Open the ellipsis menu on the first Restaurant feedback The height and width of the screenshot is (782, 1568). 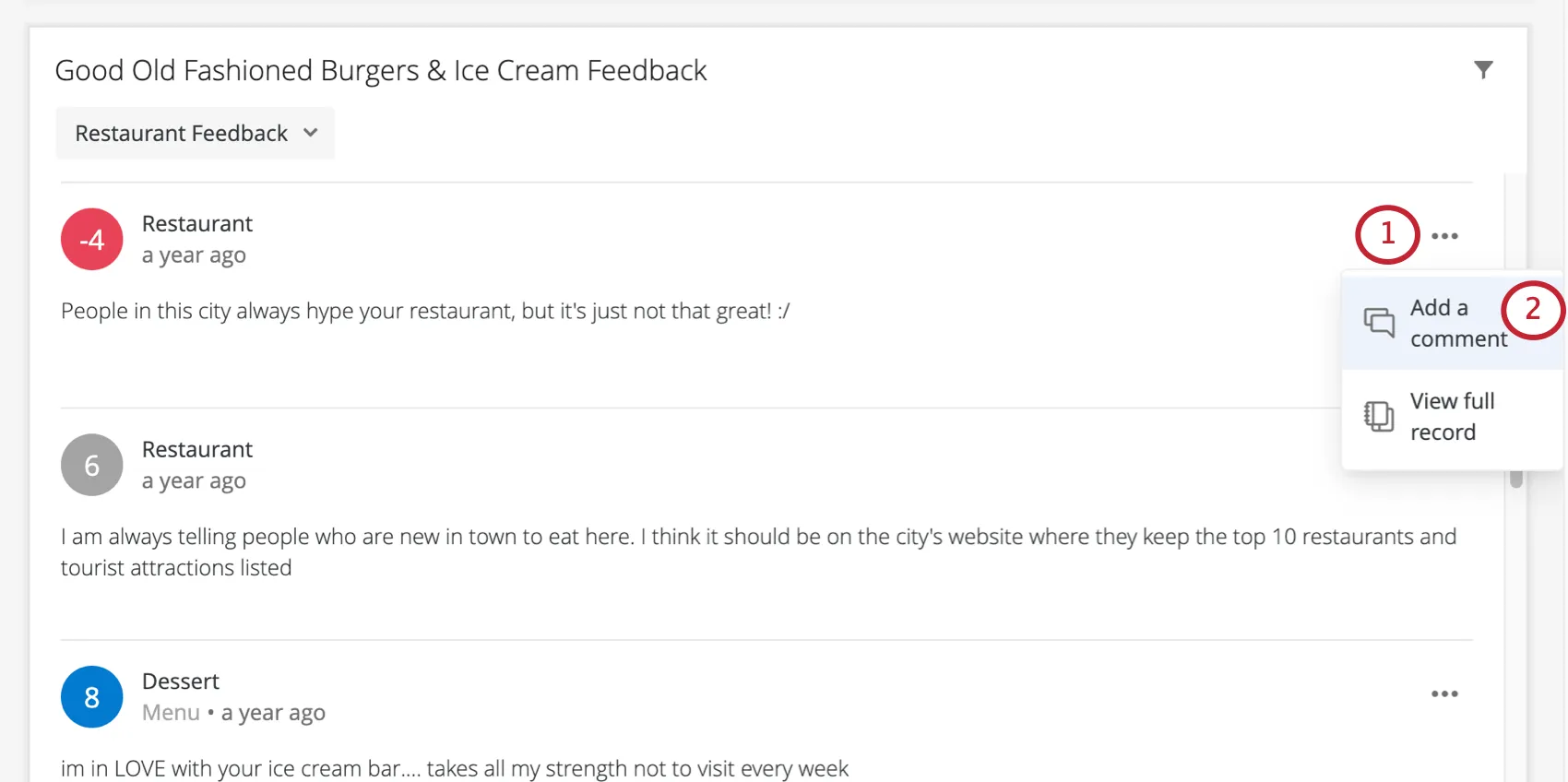[1444, 236]
